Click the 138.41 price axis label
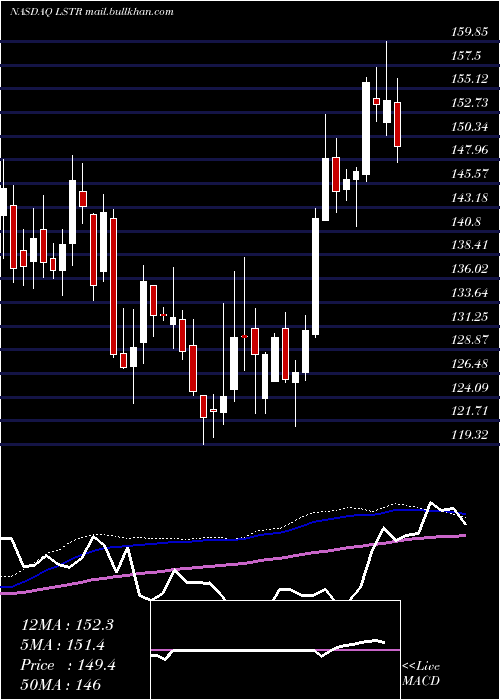 tap(470, 245)
